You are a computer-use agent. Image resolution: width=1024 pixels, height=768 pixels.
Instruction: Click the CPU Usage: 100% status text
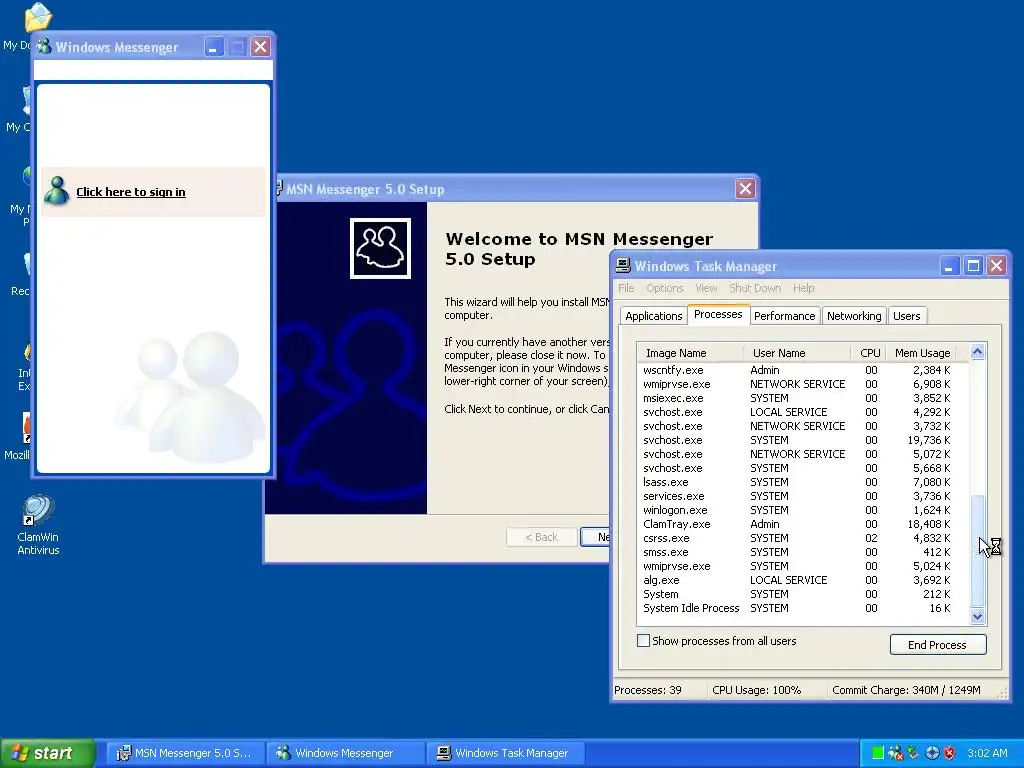756,690
